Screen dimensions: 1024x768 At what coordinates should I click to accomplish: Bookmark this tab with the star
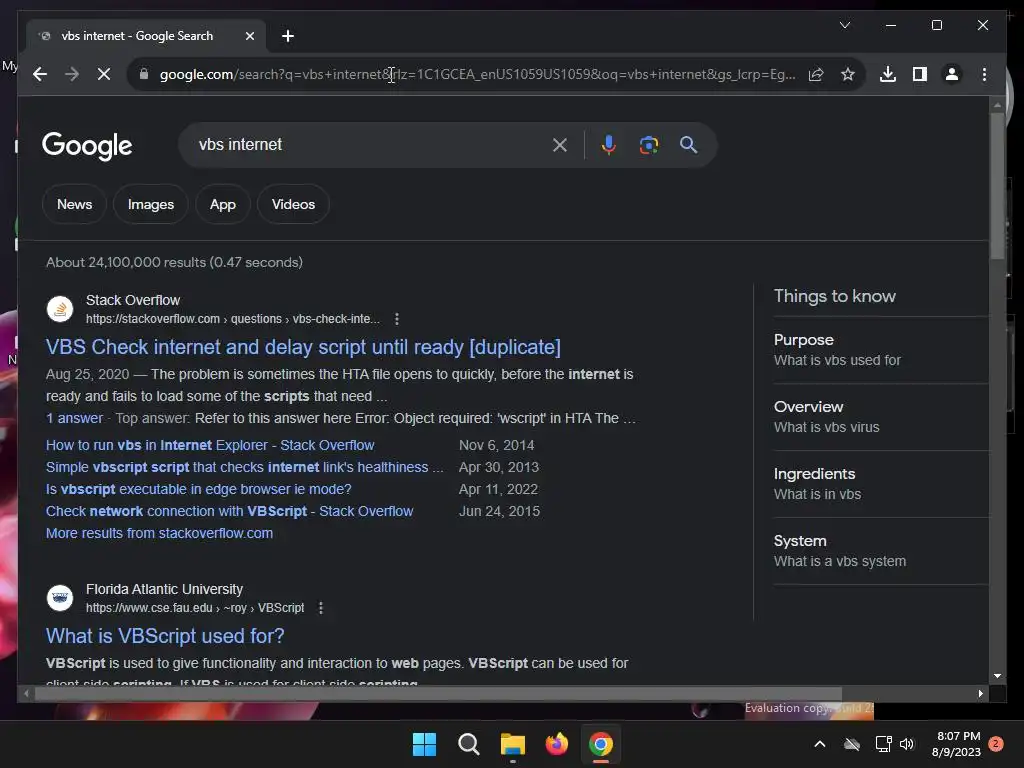coord(848,74)
